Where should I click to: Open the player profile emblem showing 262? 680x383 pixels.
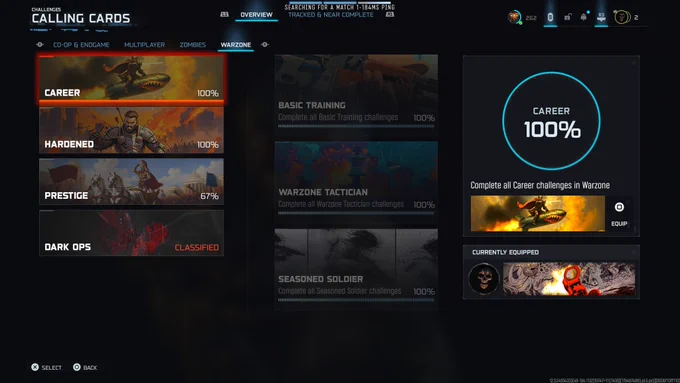pos(514,17)
